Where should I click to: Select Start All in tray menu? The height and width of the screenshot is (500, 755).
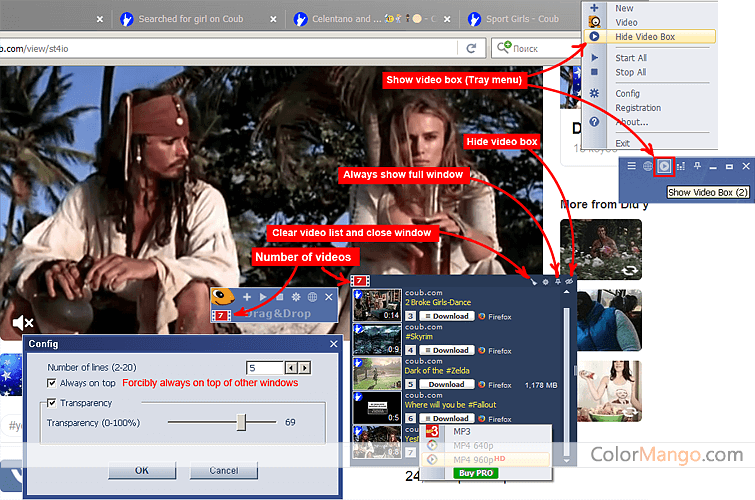pos(631,58)
